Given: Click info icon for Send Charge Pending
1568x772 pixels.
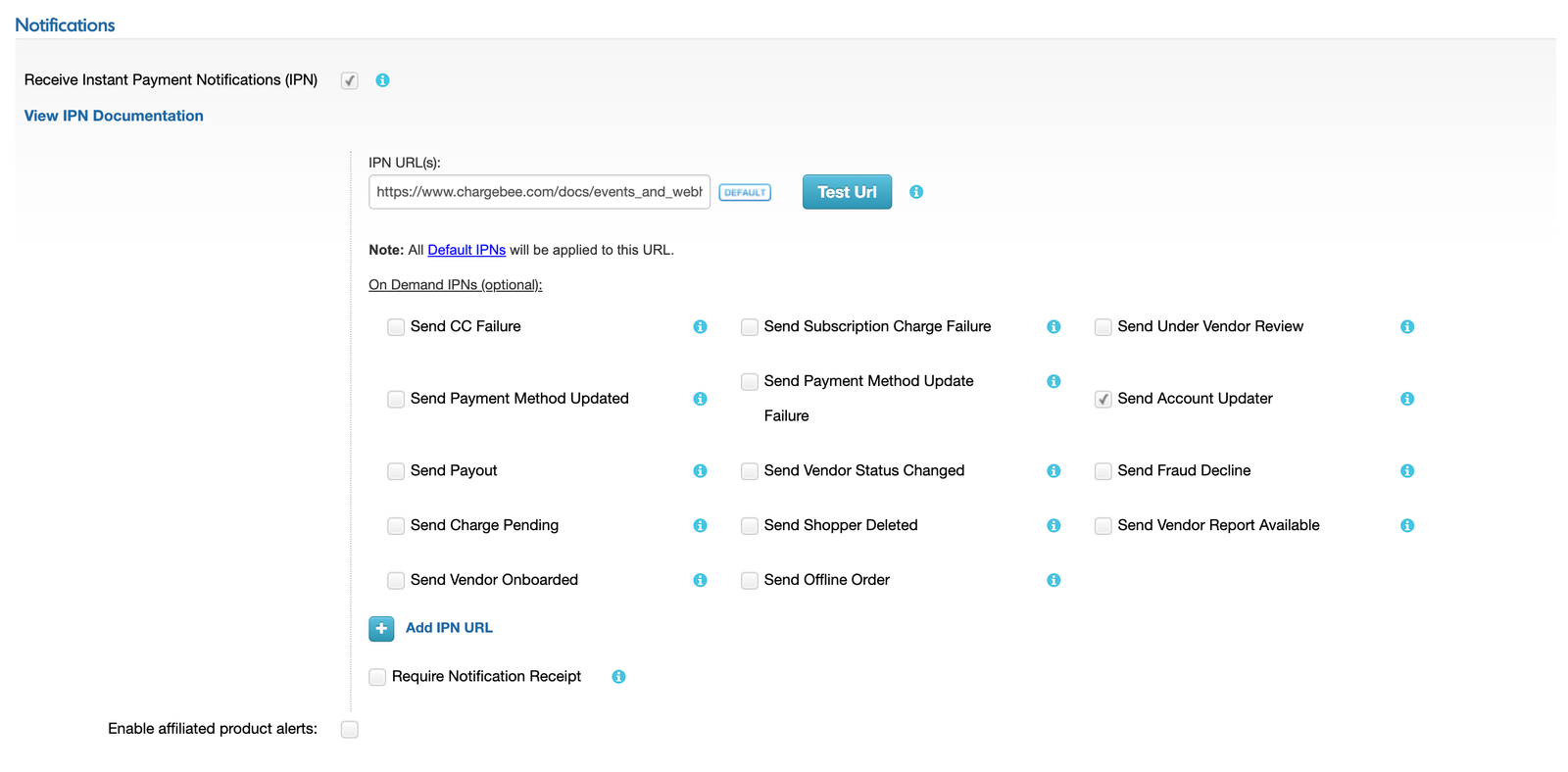Looking at the screenshot, I should [x=700, y=526].
